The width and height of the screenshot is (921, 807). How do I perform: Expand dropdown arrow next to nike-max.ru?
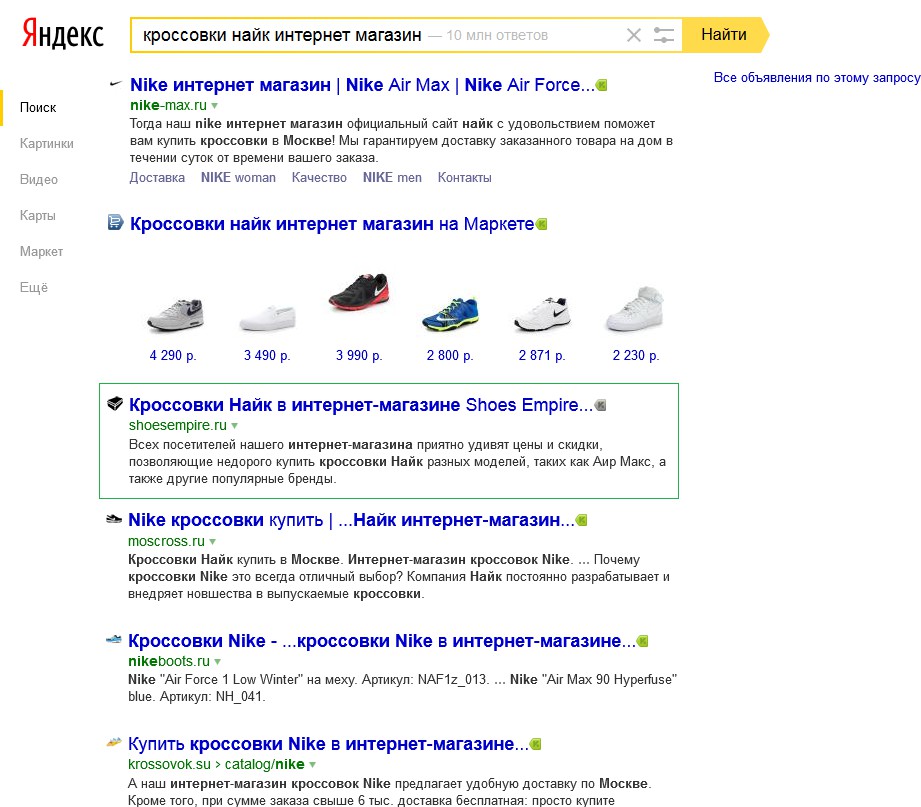(215, 105)
